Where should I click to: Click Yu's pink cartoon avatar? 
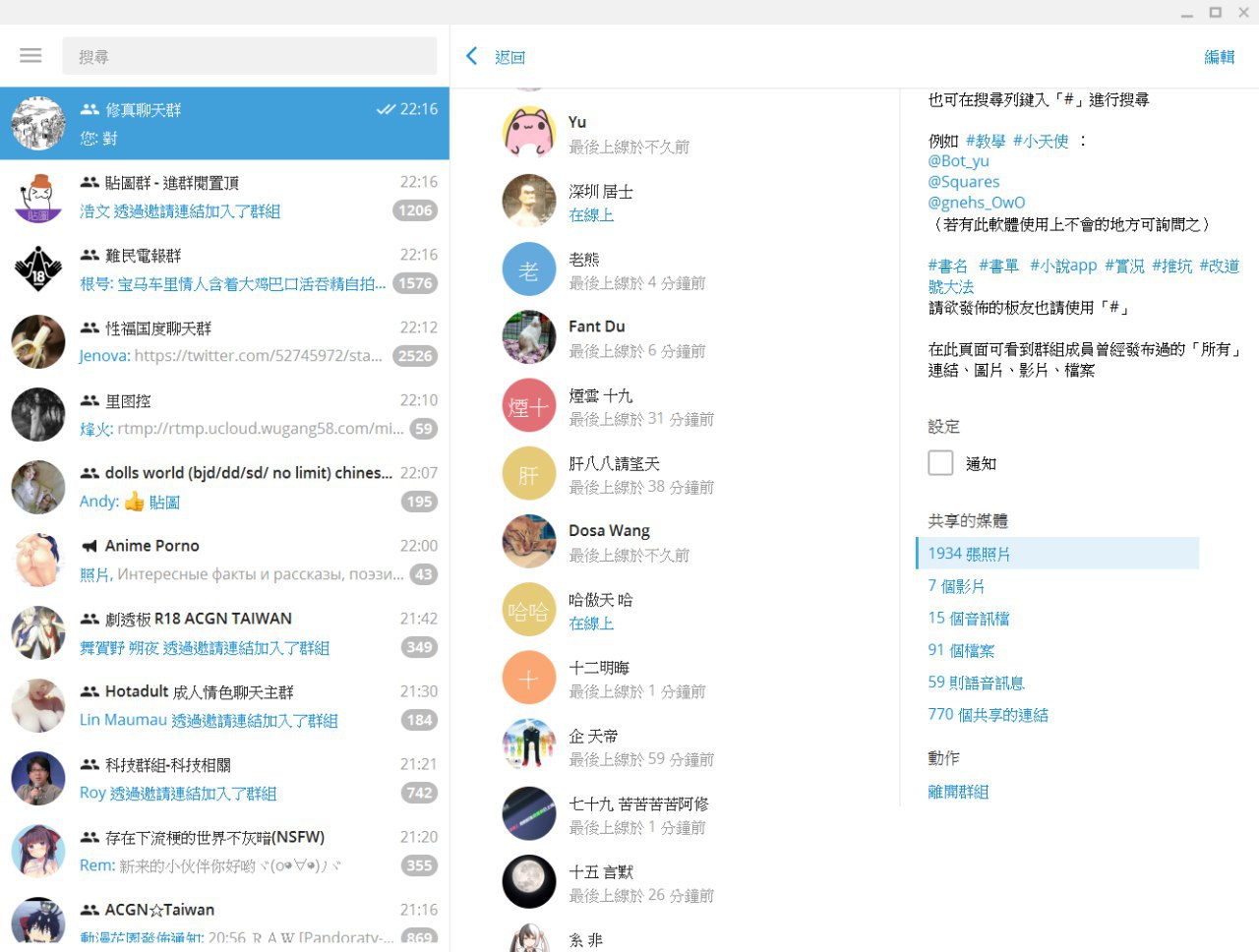[x=529, y=133]
